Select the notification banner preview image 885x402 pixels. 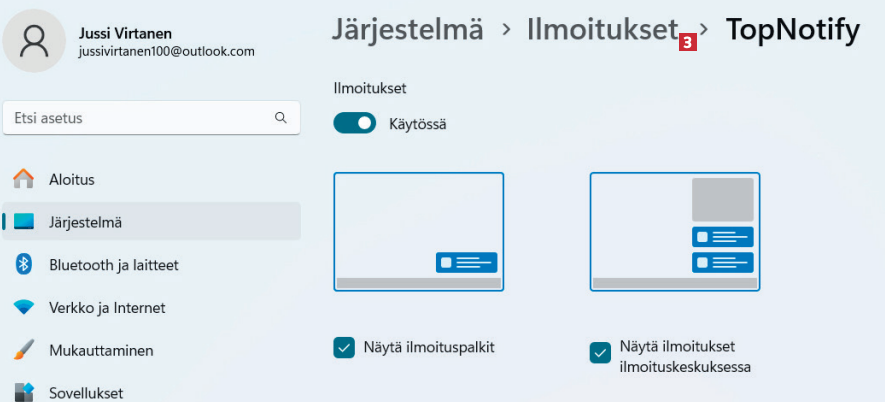click(418, 231)
